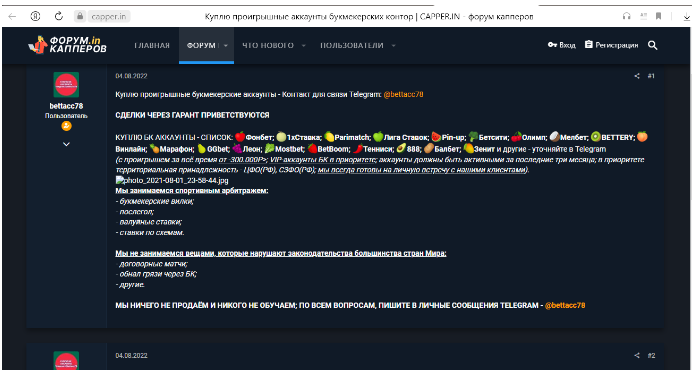Click the букмекерские вилки list line

pyautogui.click(x=155, y=201)
